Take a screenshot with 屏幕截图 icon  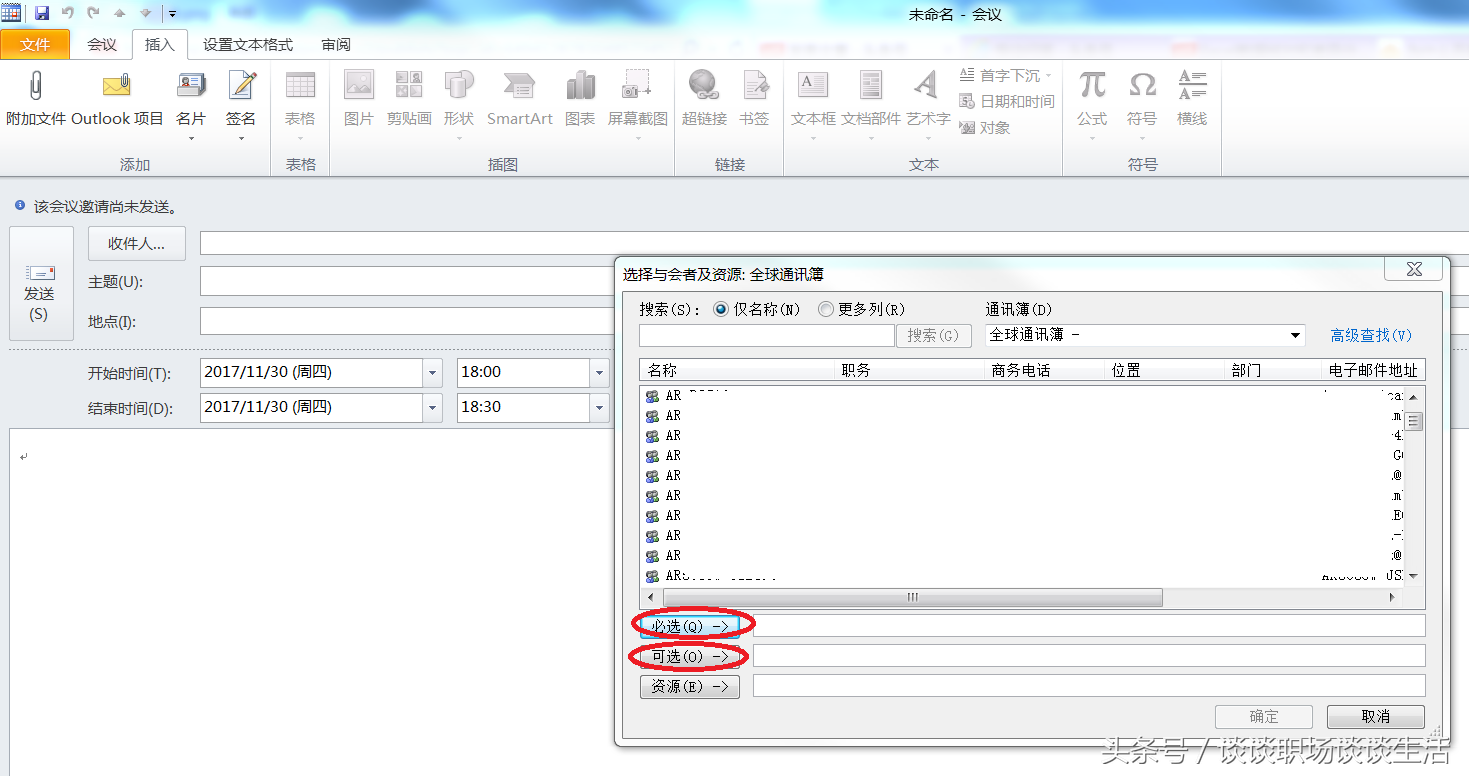637,87
